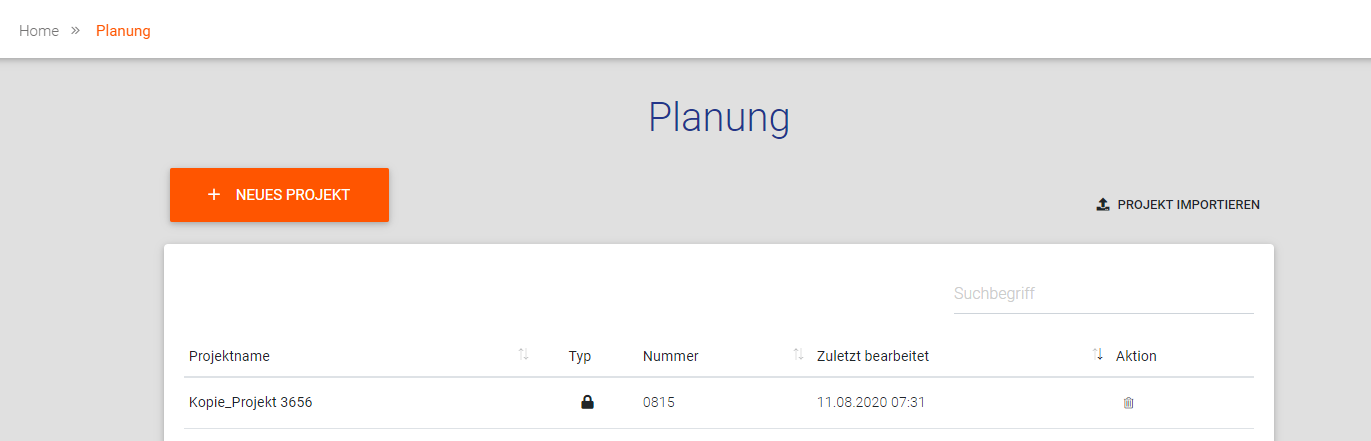Focus the Suchbegriff search field
The width and height of the screenshot is (1371, 441).
(x=1103, y=294)
